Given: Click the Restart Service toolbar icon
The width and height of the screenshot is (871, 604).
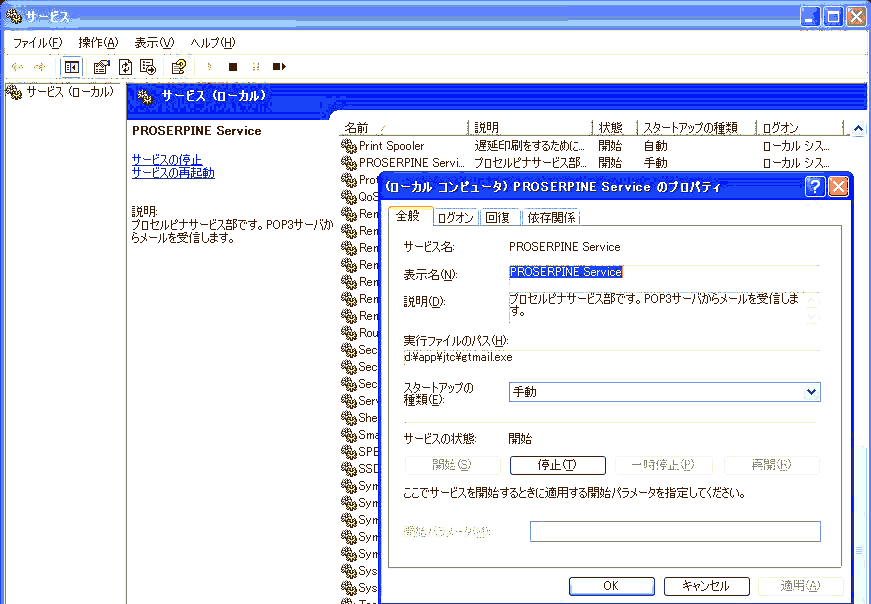Looking at the screenshot, I should (279, 67).
